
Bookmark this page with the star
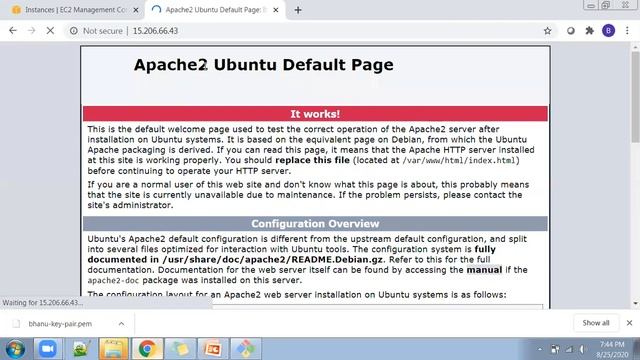point(547,31)
